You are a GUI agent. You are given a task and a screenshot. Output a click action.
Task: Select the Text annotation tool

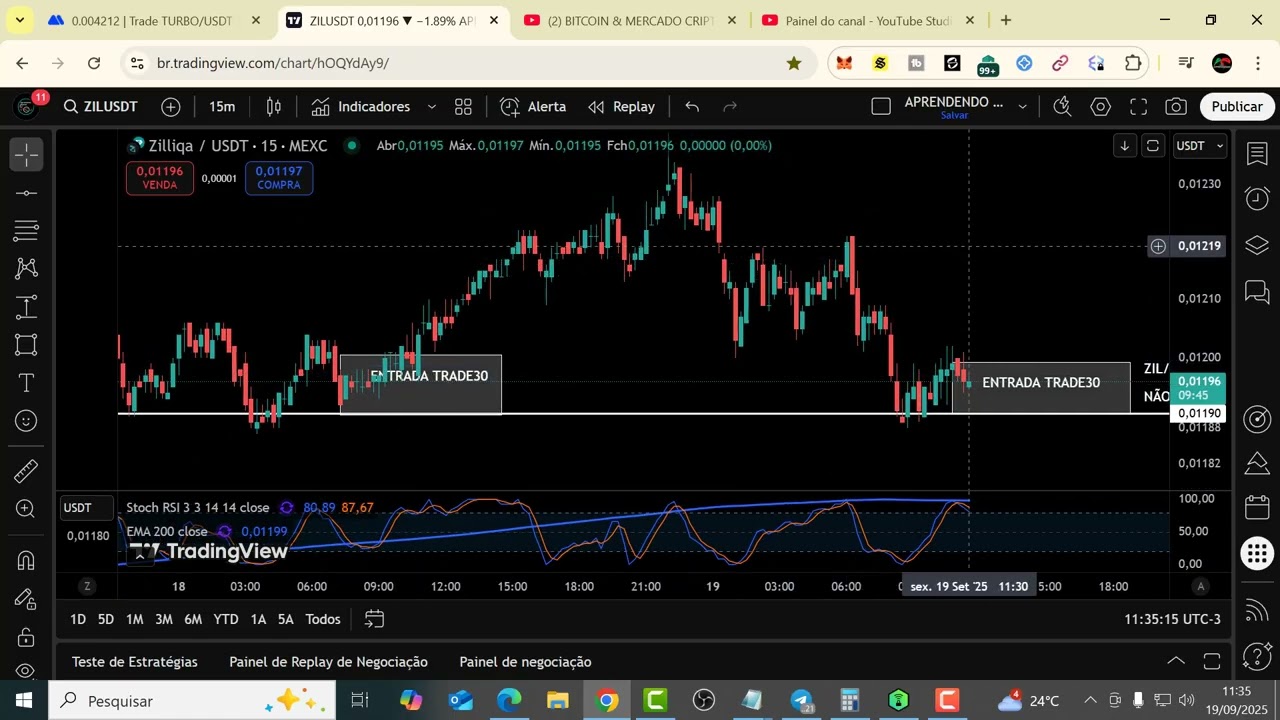(26, 383)
